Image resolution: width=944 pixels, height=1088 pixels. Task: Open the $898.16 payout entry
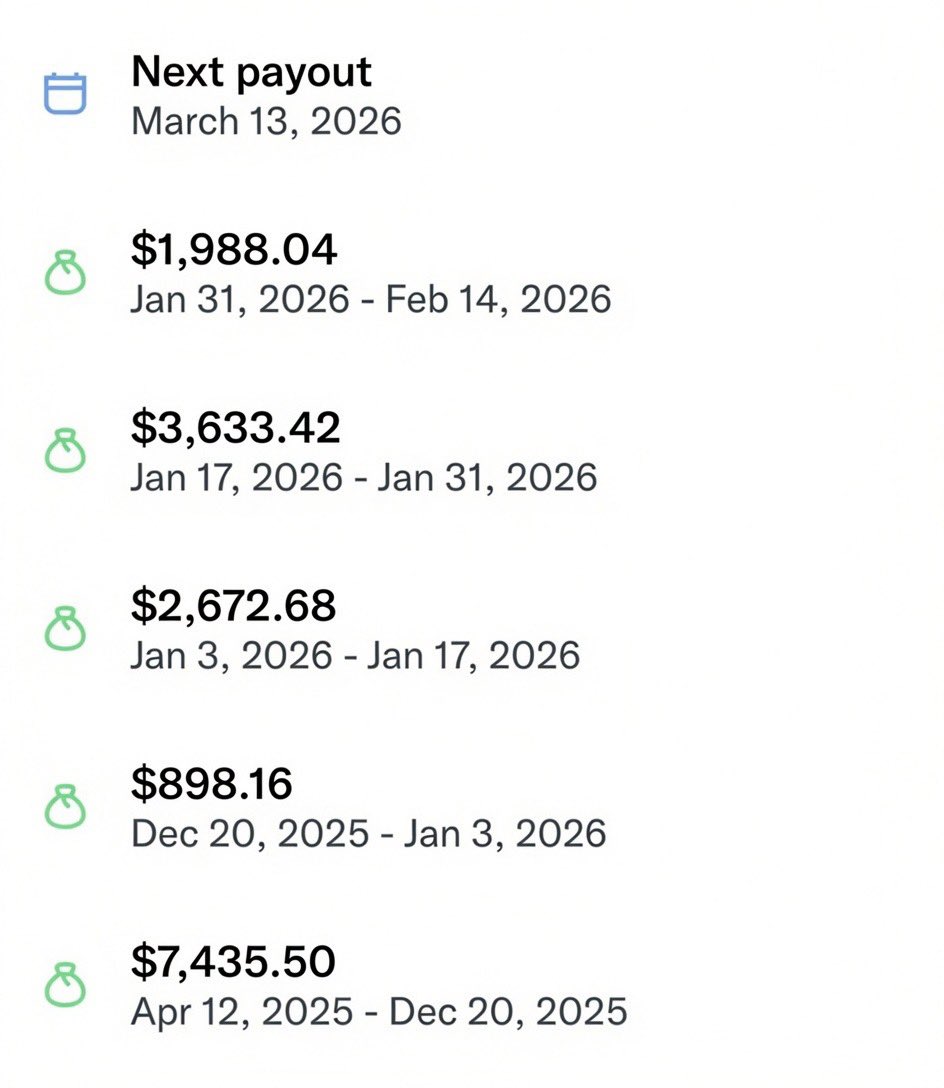pos(212,784)
